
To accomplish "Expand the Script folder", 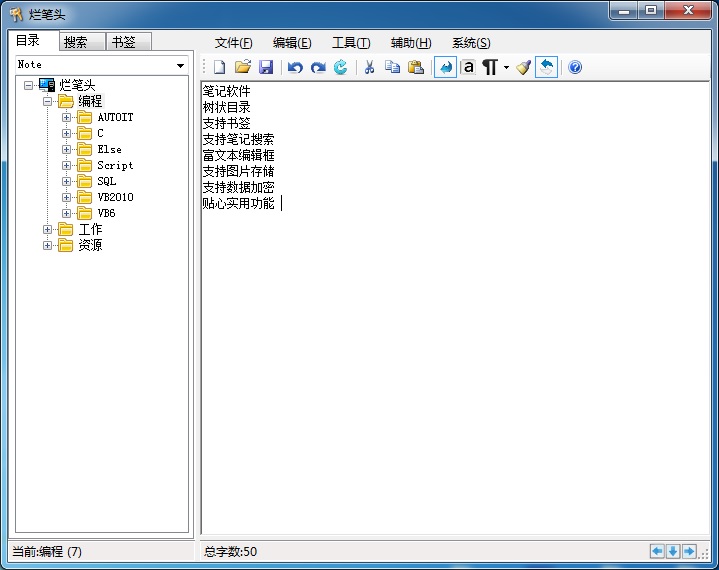I will click(x=66, y=165).
